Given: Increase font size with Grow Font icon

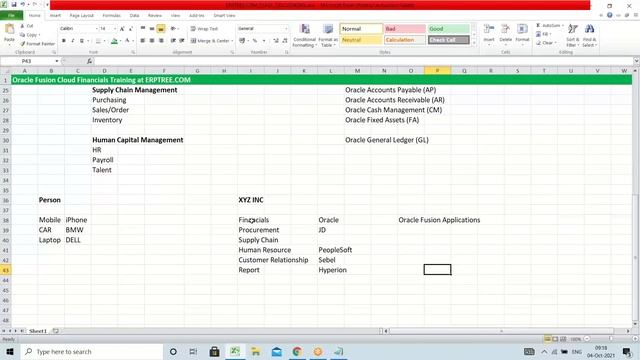Looking at the screenshot, I should pyautogui.click(x=122, y=29).
